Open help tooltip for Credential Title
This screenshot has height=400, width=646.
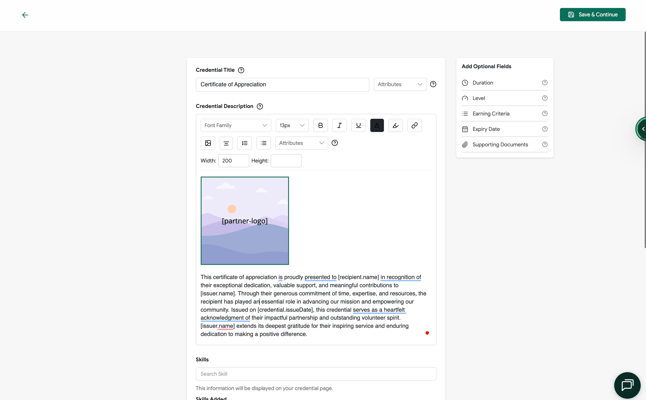(x=241, y=70)
